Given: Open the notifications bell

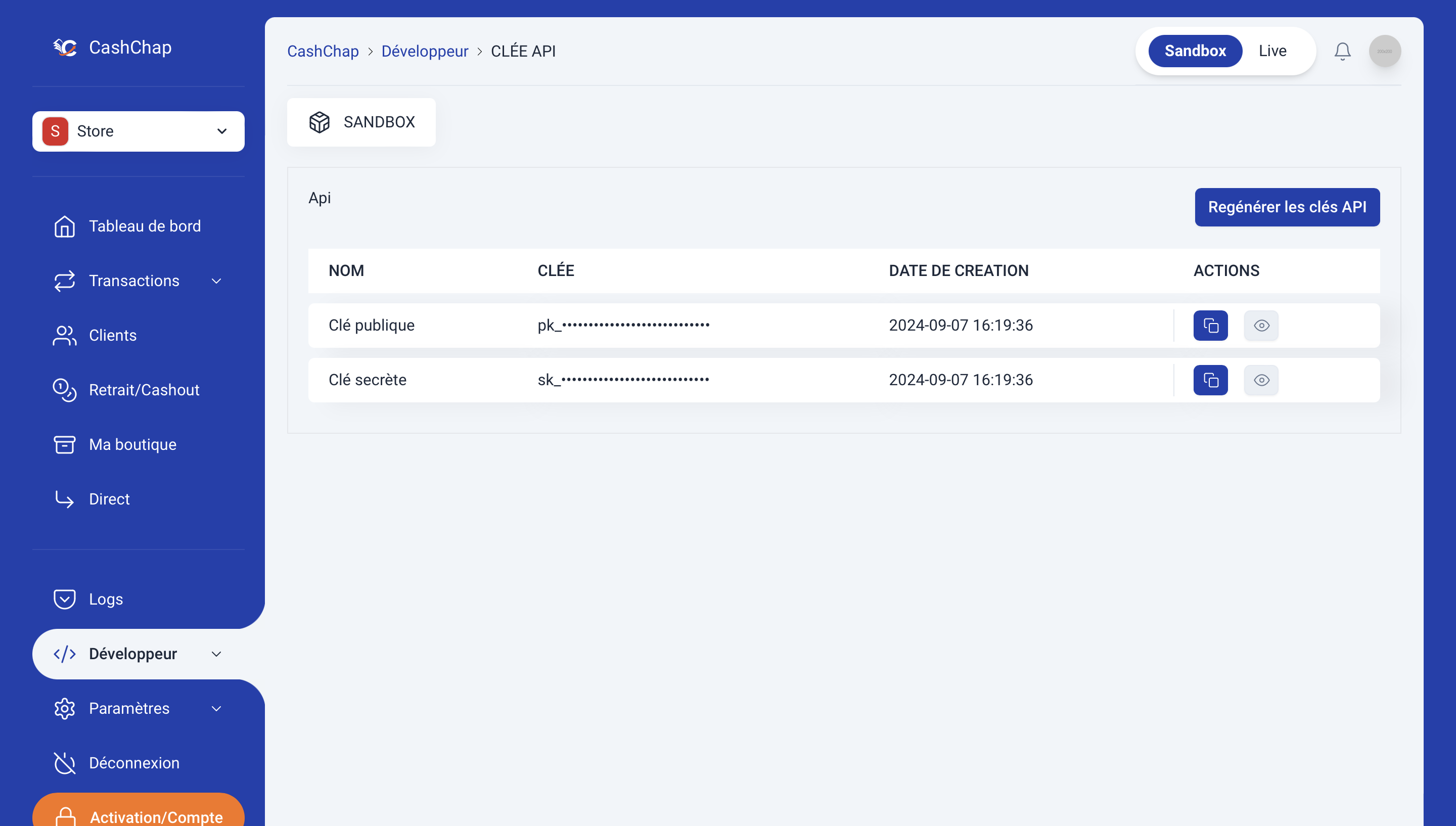Looking at the screenshot, I should (1341, 51).
